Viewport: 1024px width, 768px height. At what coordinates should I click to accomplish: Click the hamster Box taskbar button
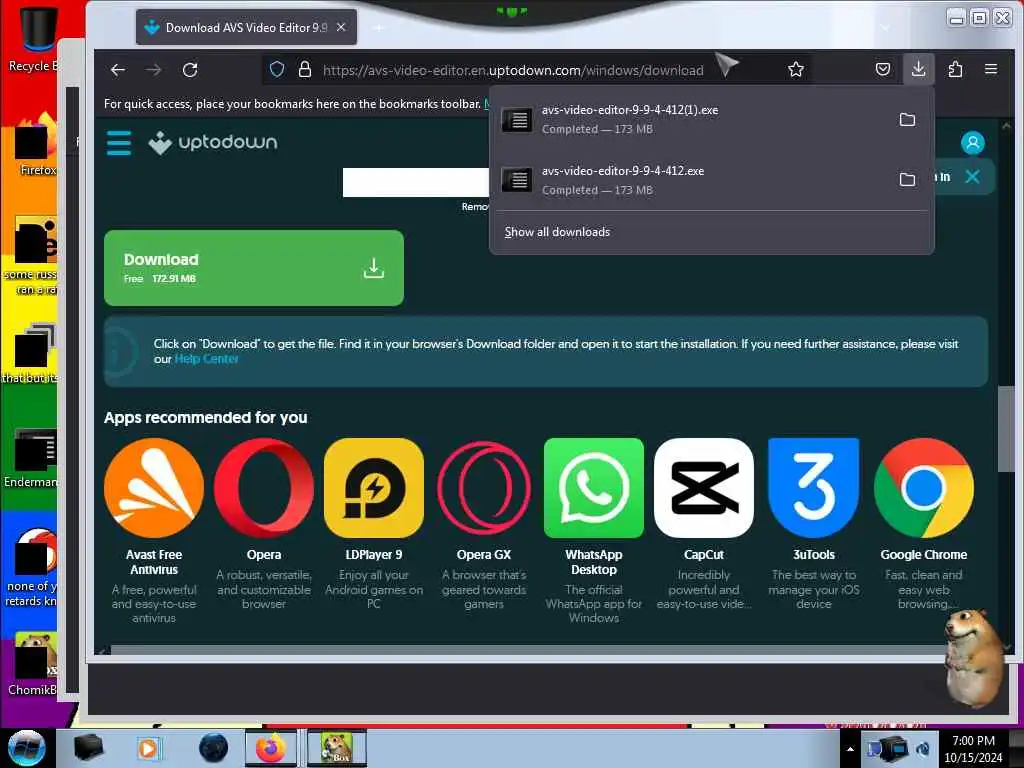(336, 748)
